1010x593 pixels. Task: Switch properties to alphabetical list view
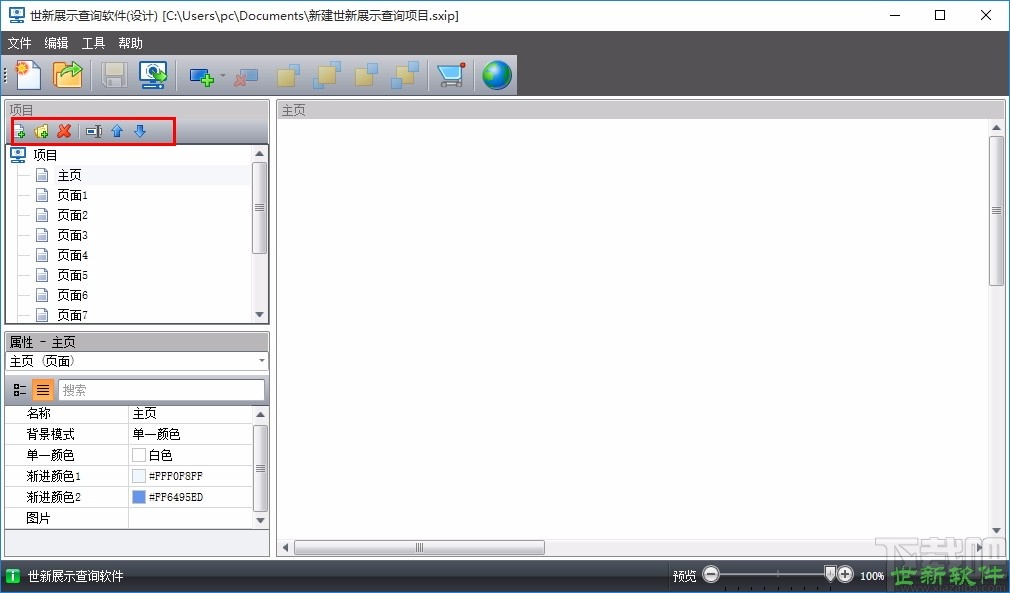(43, 390)
